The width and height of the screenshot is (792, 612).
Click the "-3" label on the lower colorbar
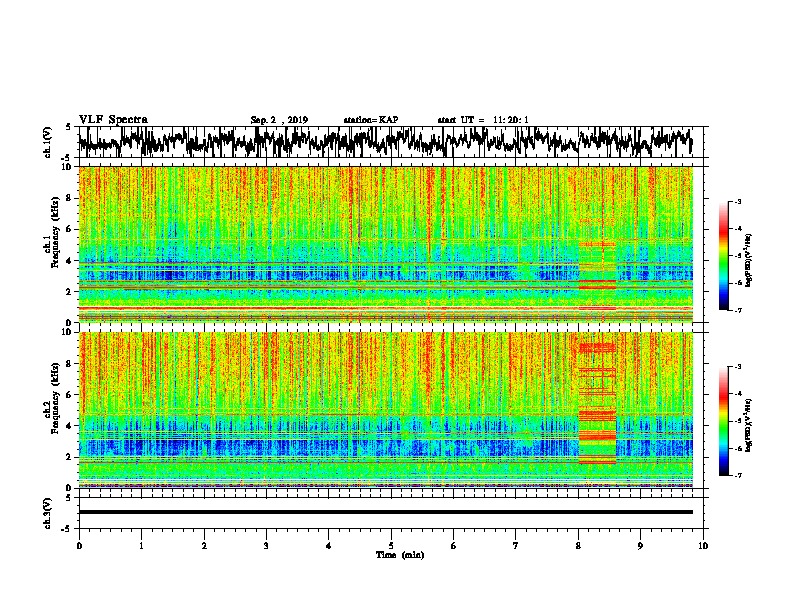coord(738,367)
